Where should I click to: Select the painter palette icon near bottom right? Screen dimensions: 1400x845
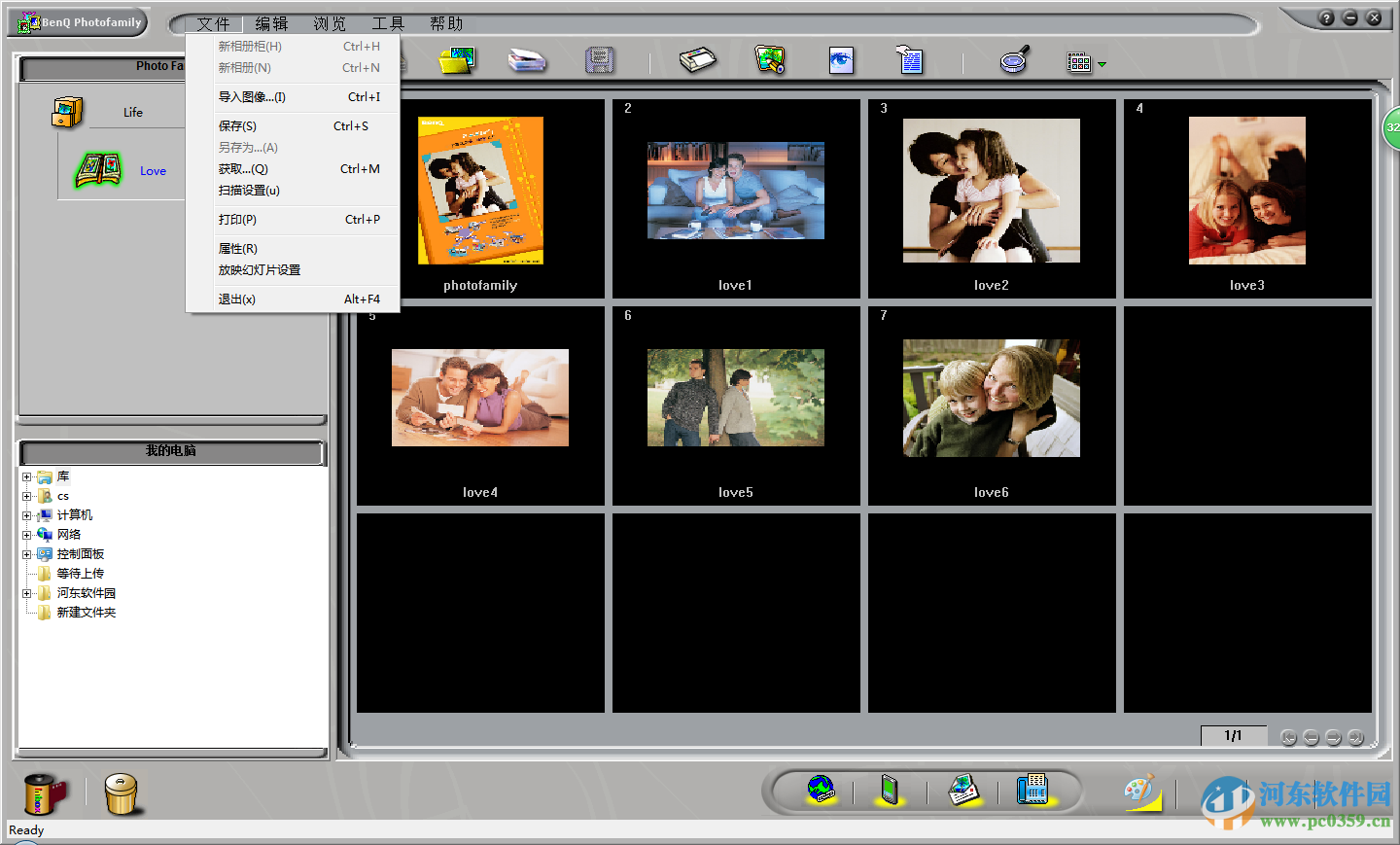(x=1140, y=792)
